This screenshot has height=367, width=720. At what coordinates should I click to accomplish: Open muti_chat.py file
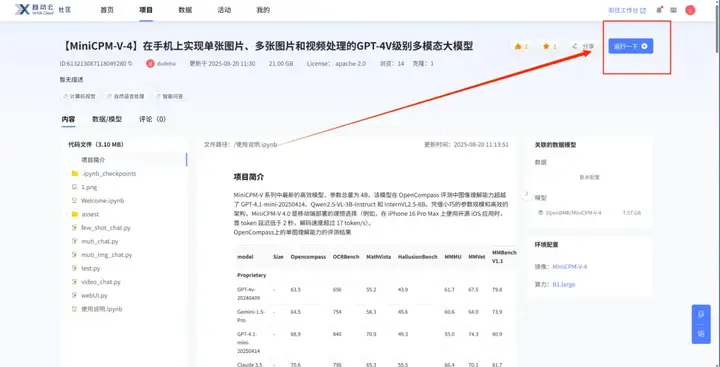100,241
